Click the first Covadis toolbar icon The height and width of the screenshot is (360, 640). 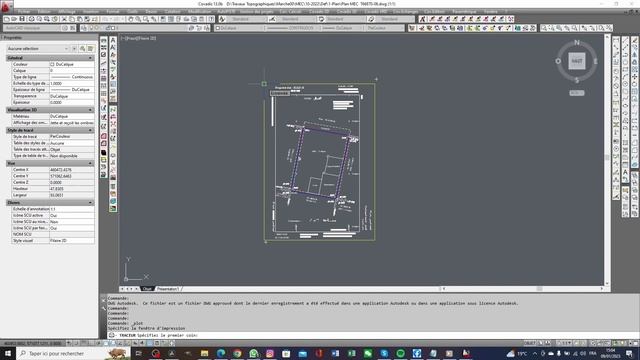click(422, 19)
